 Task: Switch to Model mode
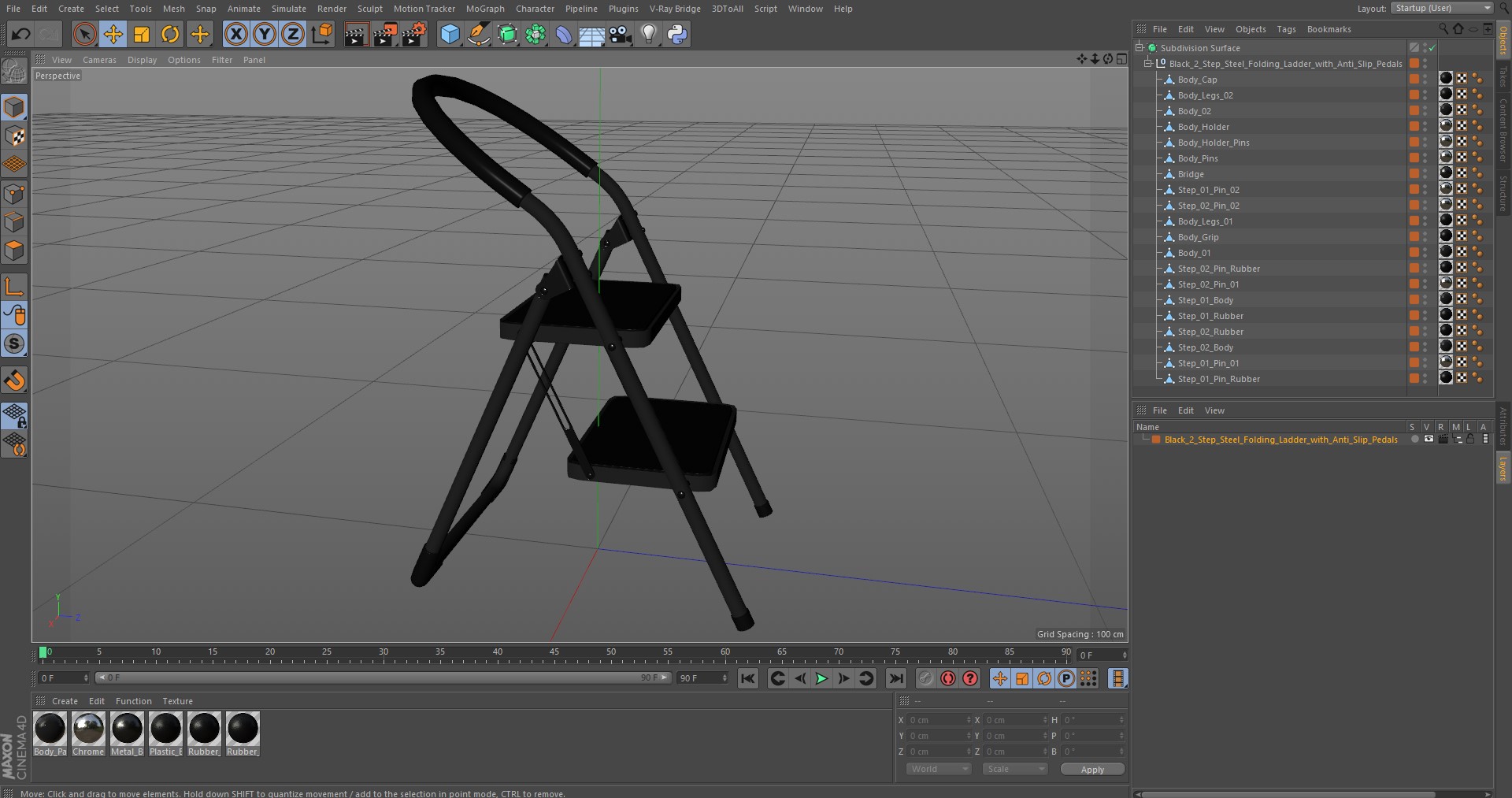pyautogui.click(x=14, y=106)
